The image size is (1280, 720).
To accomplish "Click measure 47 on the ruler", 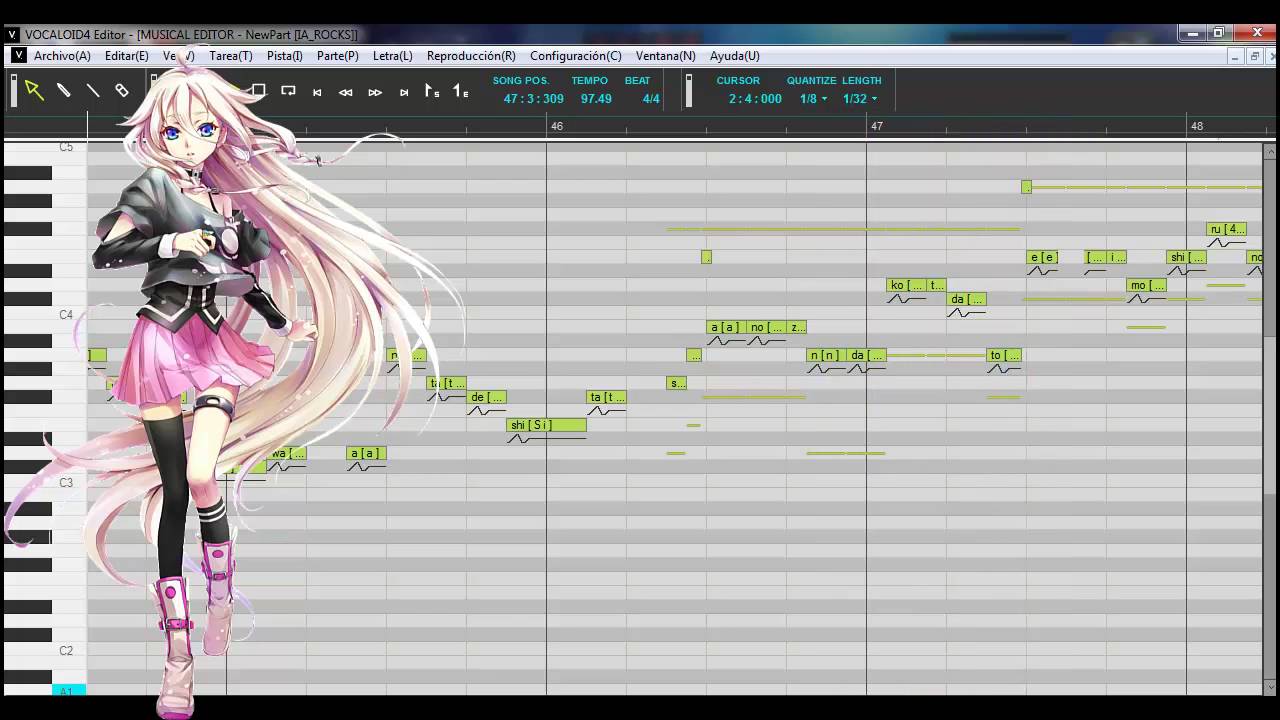I will point(877,126).
